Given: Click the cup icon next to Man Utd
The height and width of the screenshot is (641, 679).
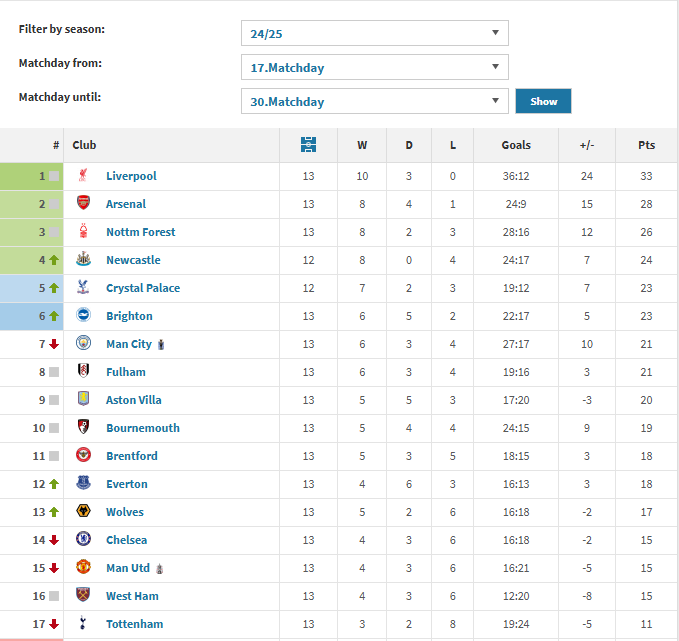Looking at the screenshot, I should 159,569.
